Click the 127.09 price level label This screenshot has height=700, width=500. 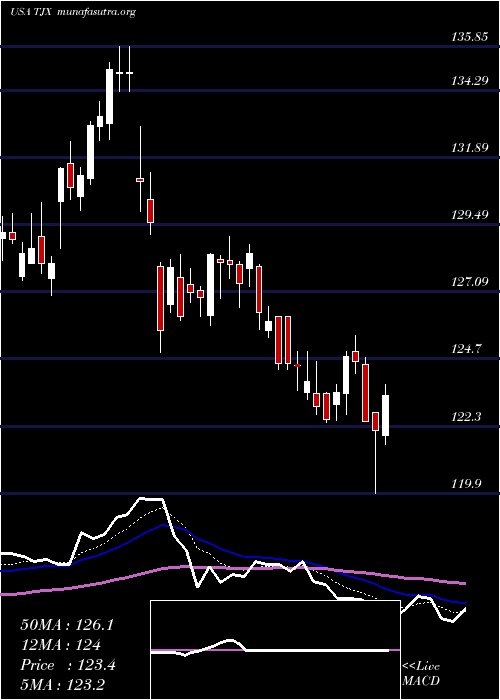(x=469, y=282)
